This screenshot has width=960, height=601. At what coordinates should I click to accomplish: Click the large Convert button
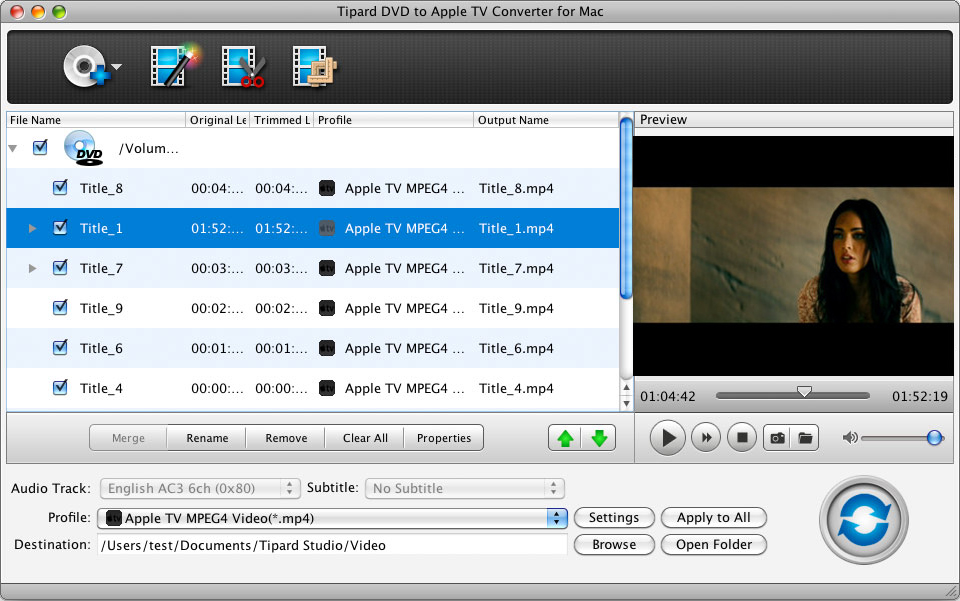point(863,521)
